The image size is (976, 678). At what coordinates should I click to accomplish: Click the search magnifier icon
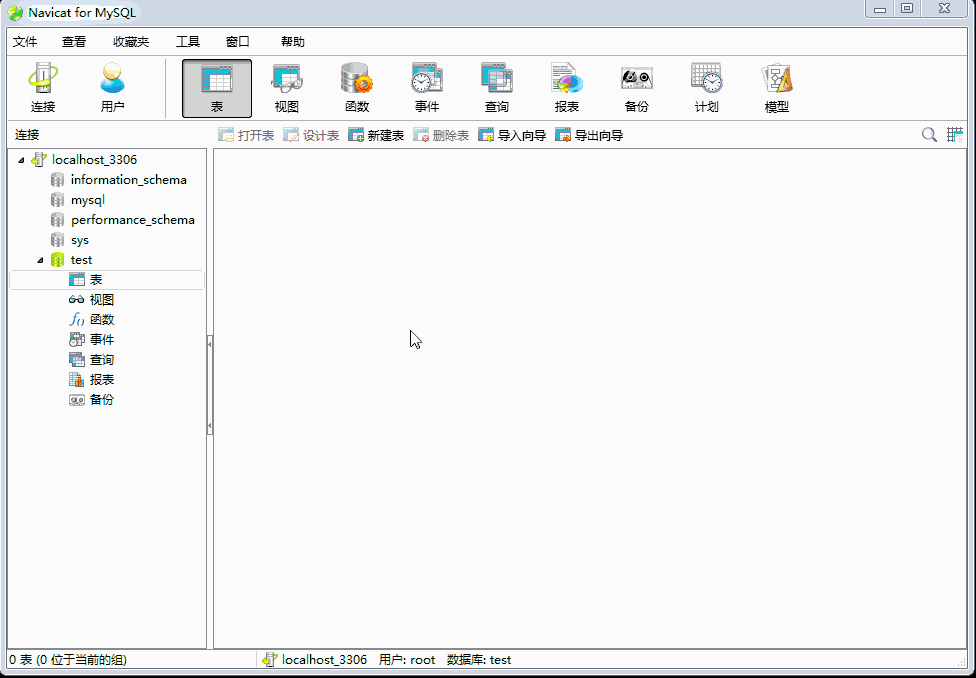[x=929, y=134]
